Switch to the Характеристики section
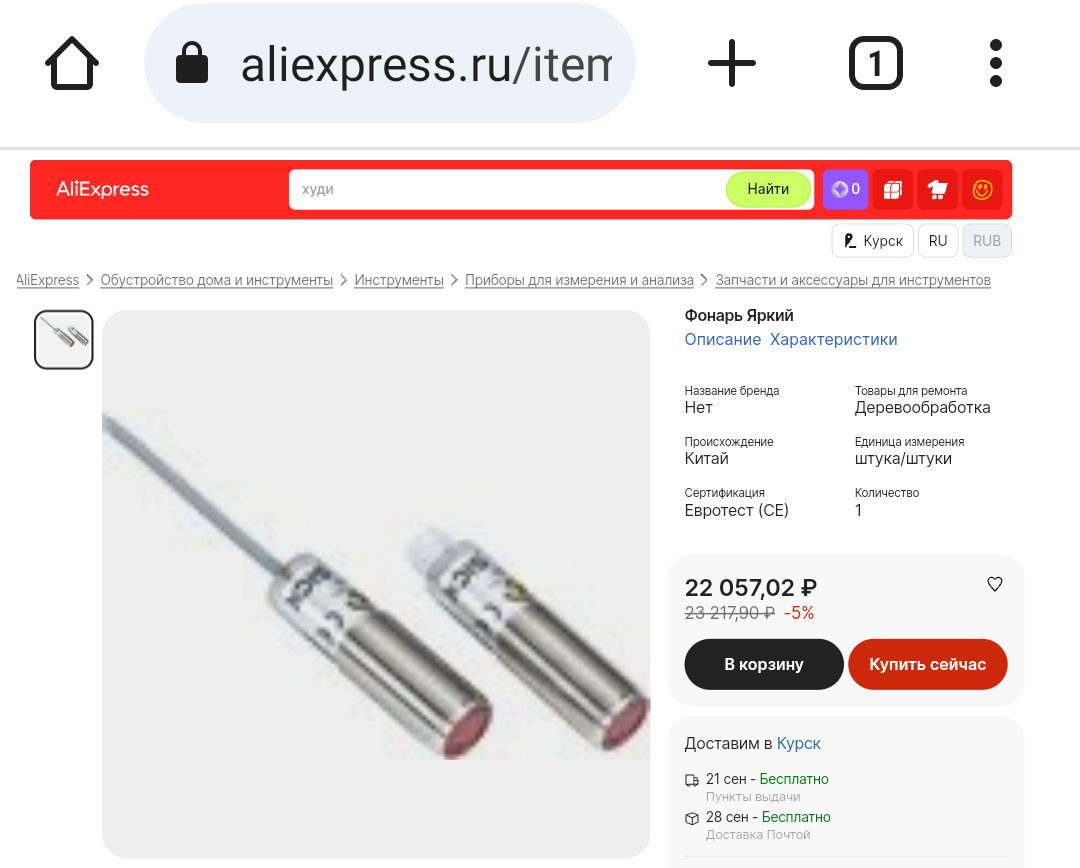Viewport: 1080px width, 868px height. click(833, 340)
